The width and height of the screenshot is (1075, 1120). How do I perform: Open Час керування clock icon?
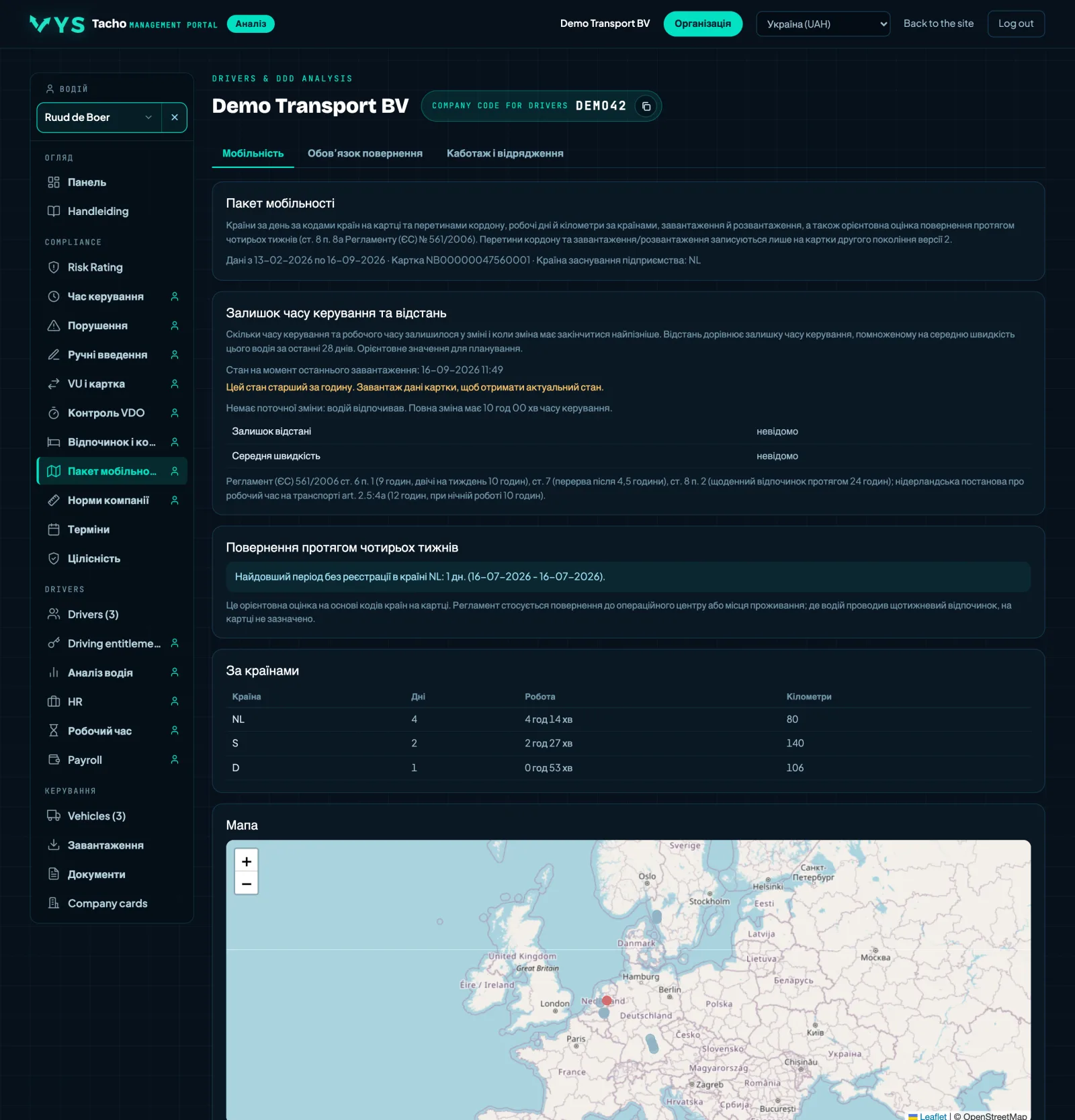click(x=54, y=296)
